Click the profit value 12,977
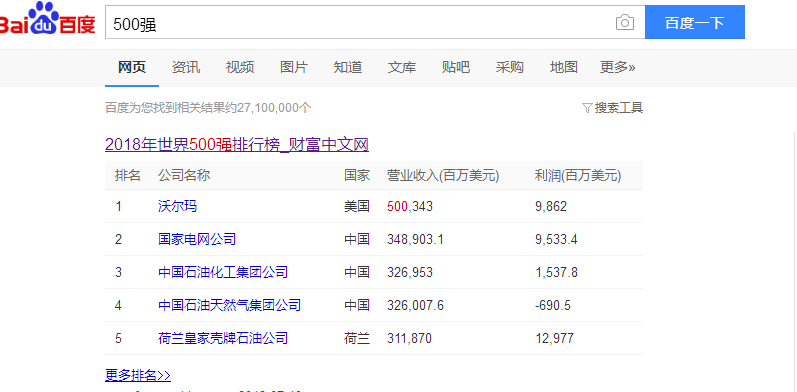Screen dimensions: 797x392 pyautogui.click(x=555, y=338)
